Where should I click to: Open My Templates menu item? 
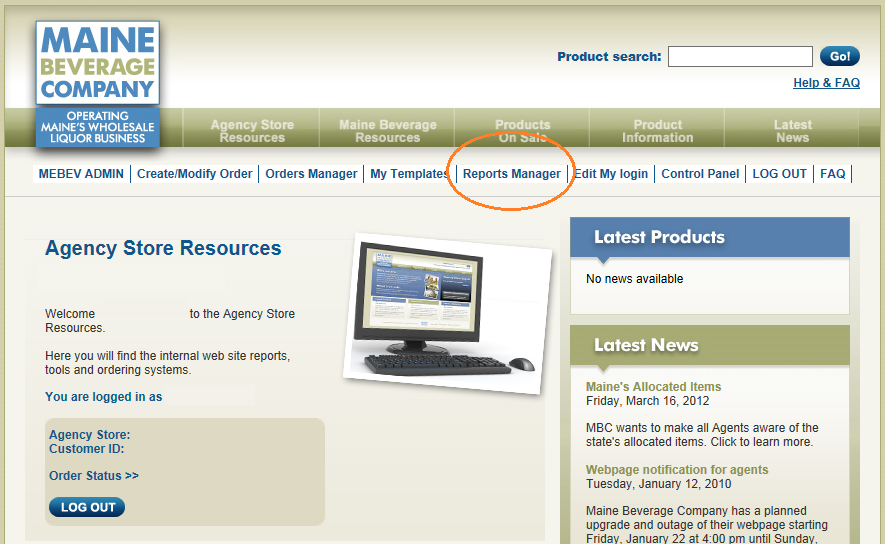click(x=409, y=174)
